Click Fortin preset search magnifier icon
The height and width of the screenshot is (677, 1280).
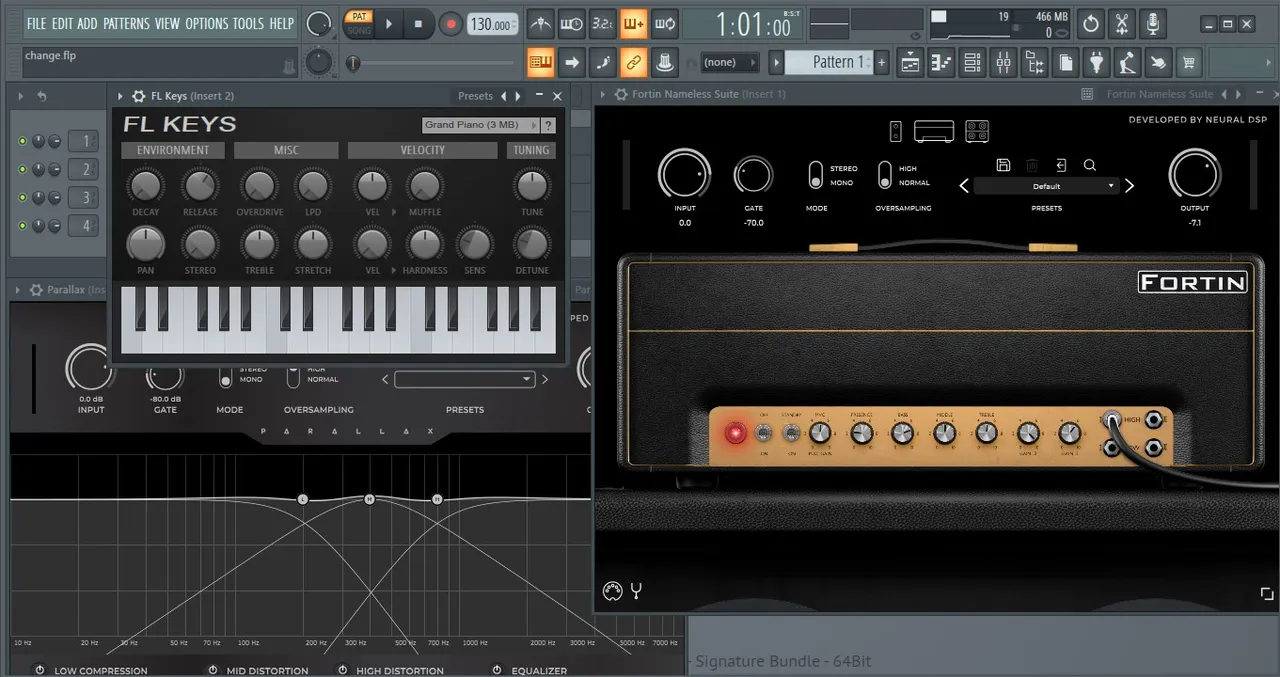[1090, 165]
